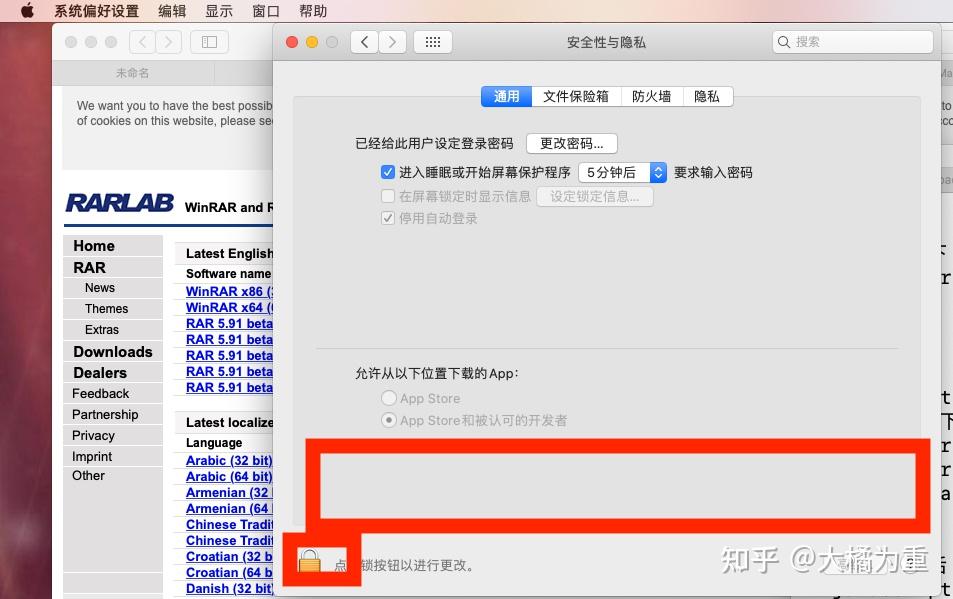
Task: Open the Show All preferences grid icon
Action: 433,41
